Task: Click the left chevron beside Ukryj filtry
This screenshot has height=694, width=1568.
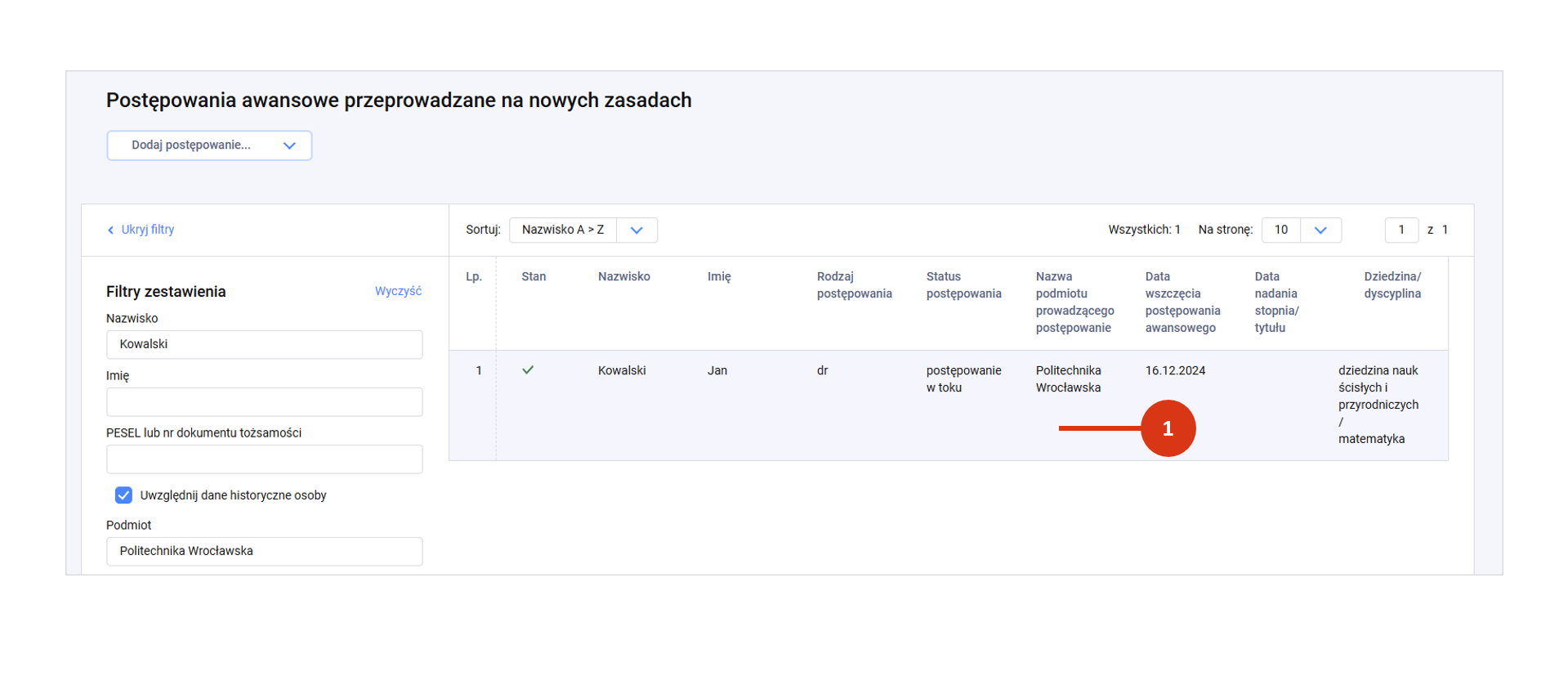Action: pos(111,231)
